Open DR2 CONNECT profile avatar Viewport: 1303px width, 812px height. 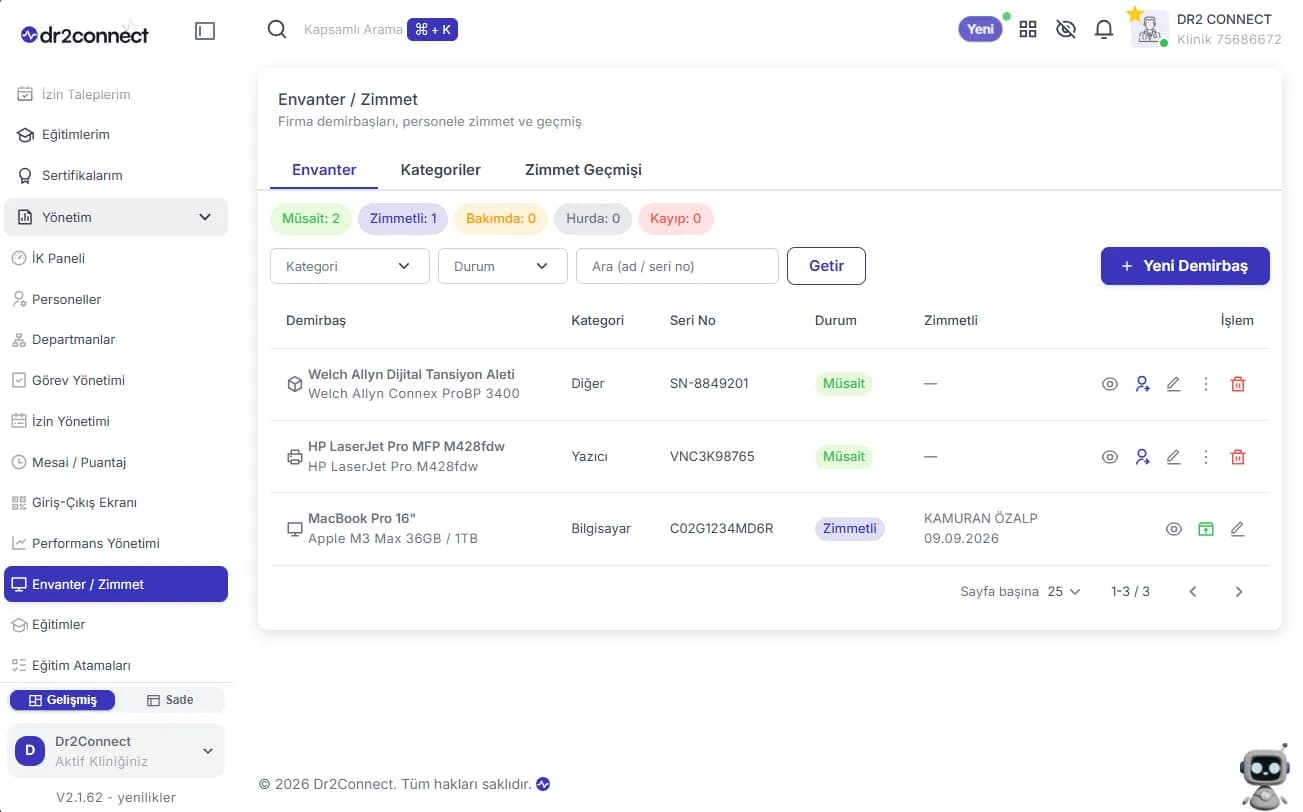pos(1150,29)
